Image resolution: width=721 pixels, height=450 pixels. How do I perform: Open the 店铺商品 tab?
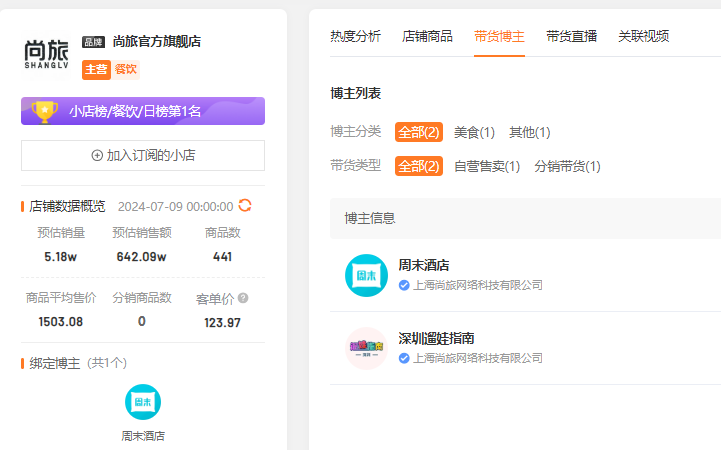click(x=427, y=36)
